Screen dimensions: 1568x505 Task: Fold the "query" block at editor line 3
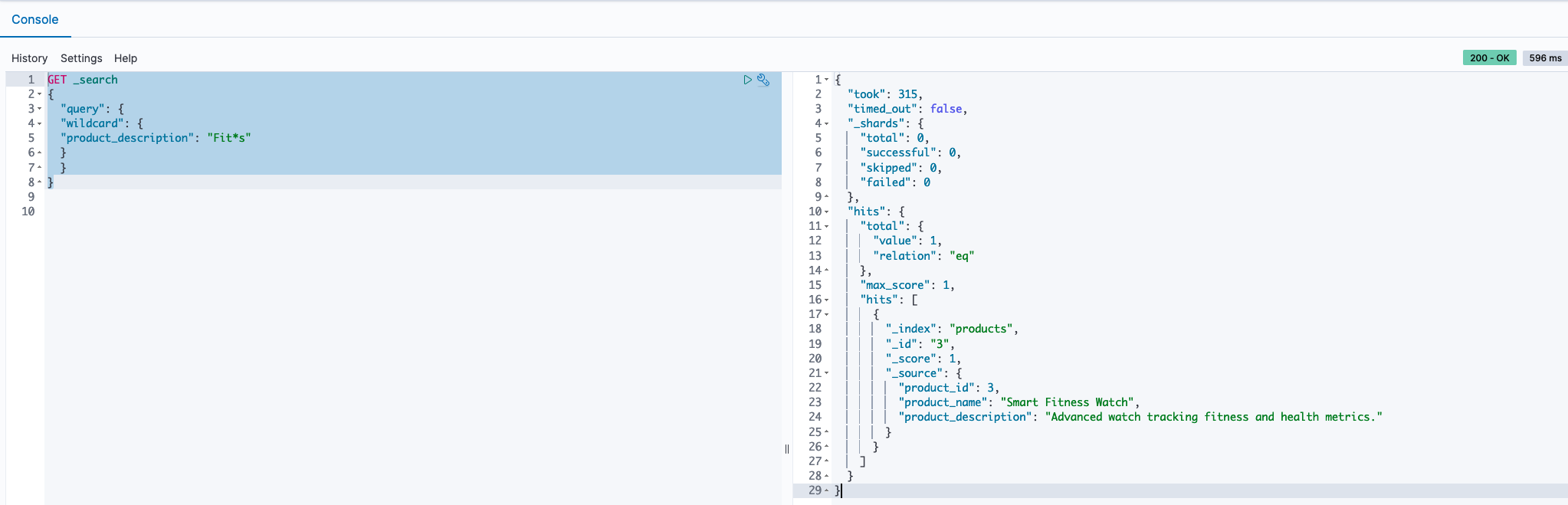coord(40,109)
